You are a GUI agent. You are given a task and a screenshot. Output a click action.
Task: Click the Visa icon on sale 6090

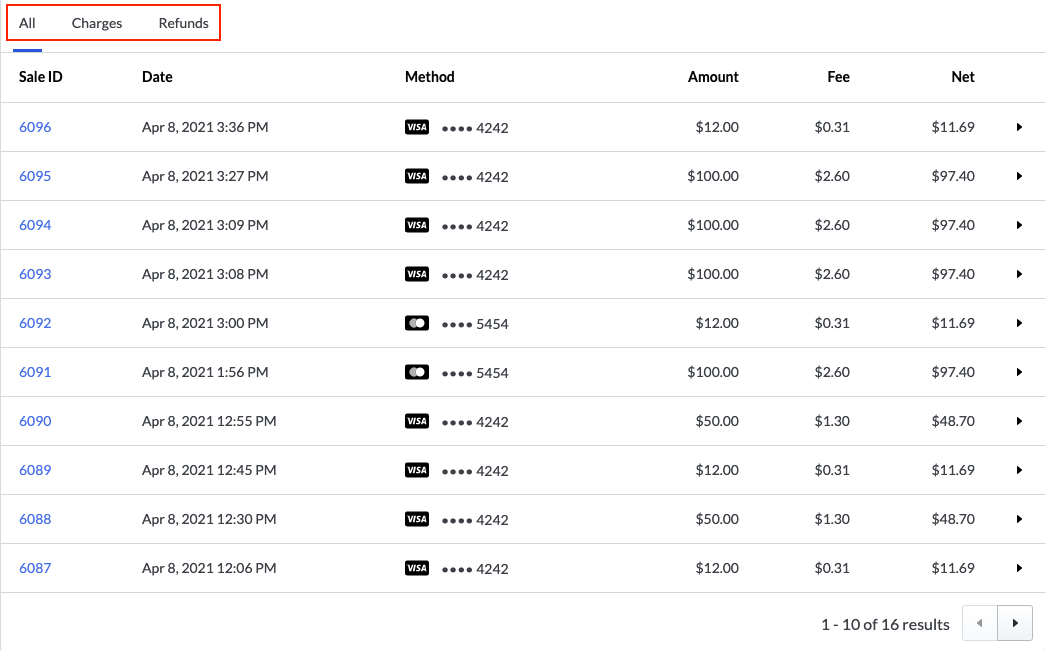coord(417,421)
